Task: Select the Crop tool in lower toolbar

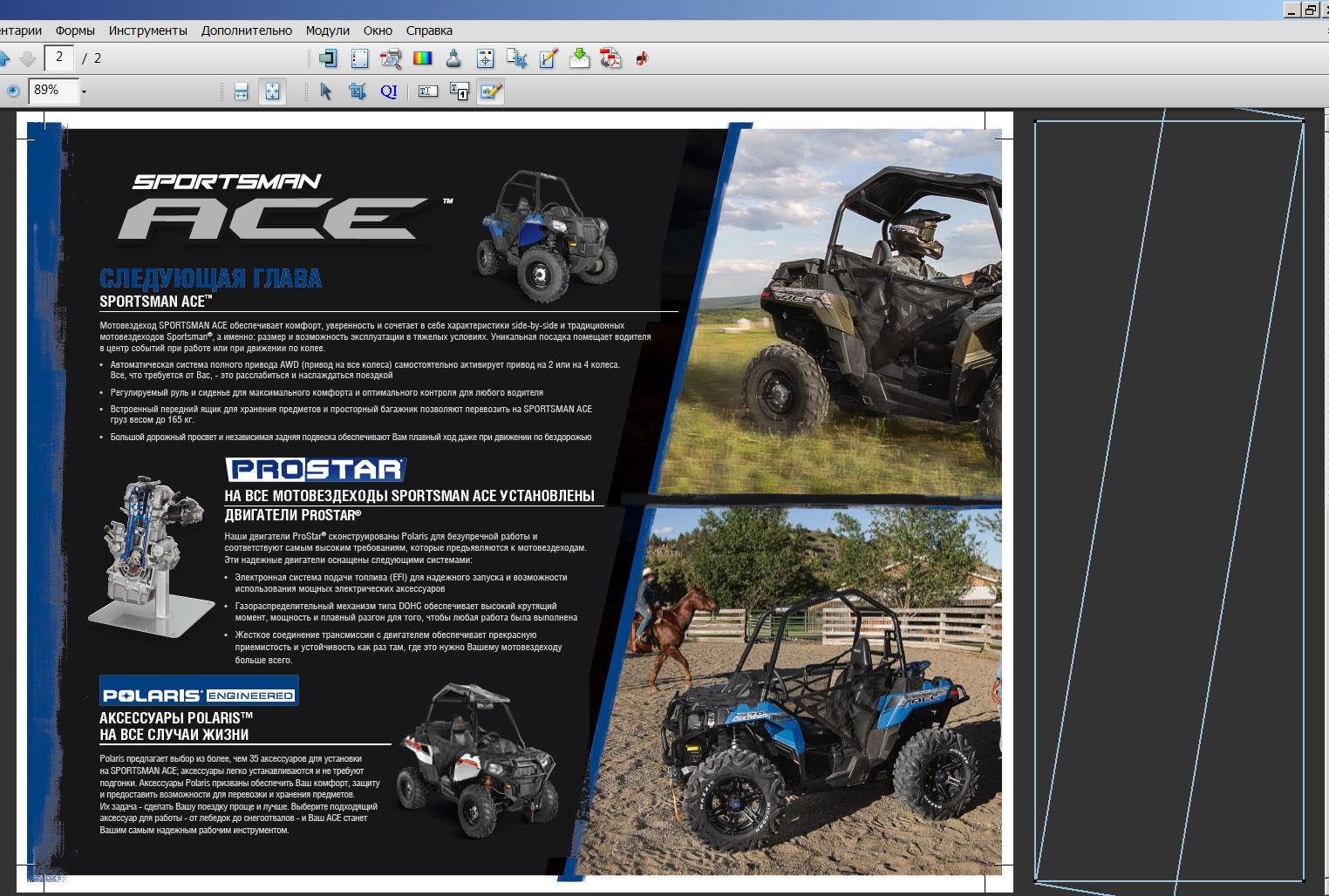Action: click(x=357, y=92)
